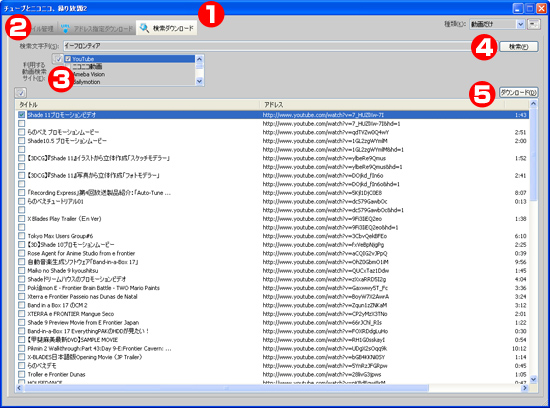The image size is (550, 408).
Task: Select X-BLADES日本語版Opening Movie title
Action: click(85, 357)
